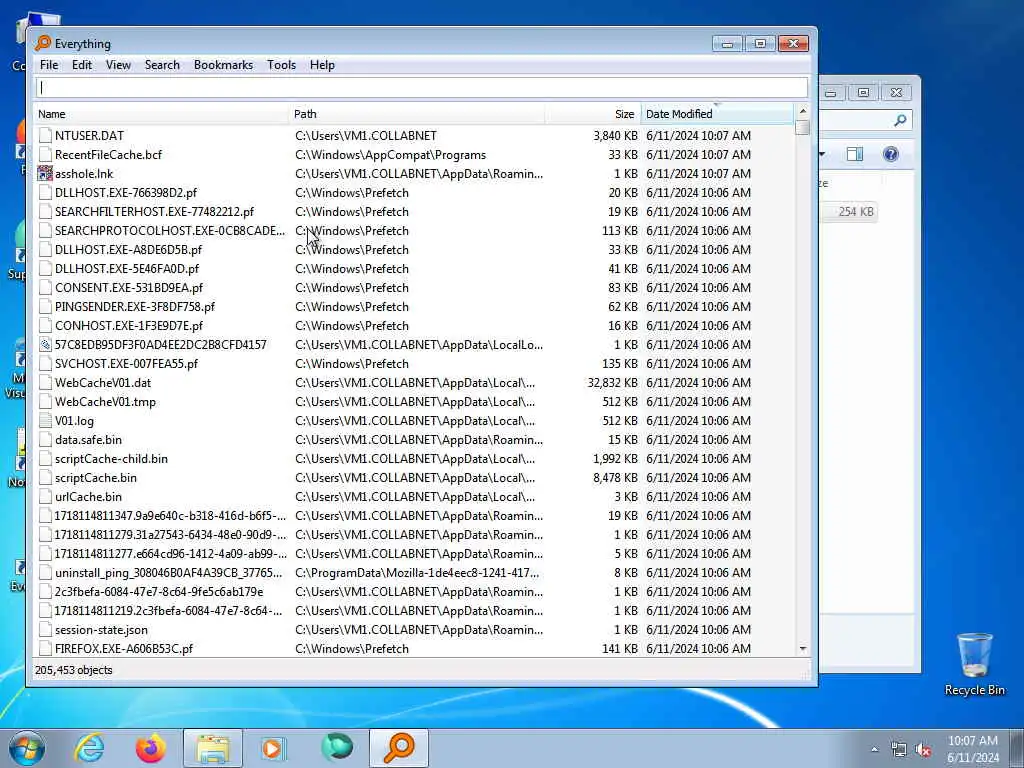Image resolution: width=1024 pixels, height=768 pixels.
Task: Open help in background Explorer window
Action: coord(891,154)
